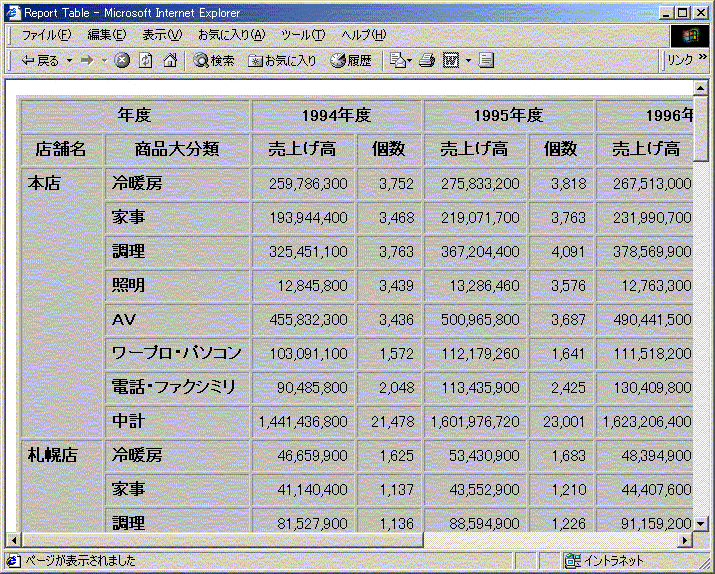715x574 pixels.
Task: Click the count value 21,478
Action: [393, 422]
